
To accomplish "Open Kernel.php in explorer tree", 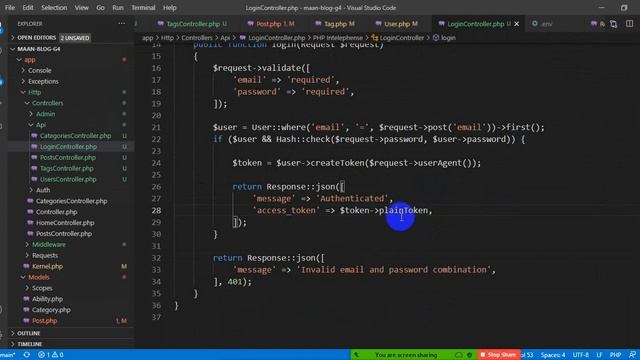I will click(47, 267).
